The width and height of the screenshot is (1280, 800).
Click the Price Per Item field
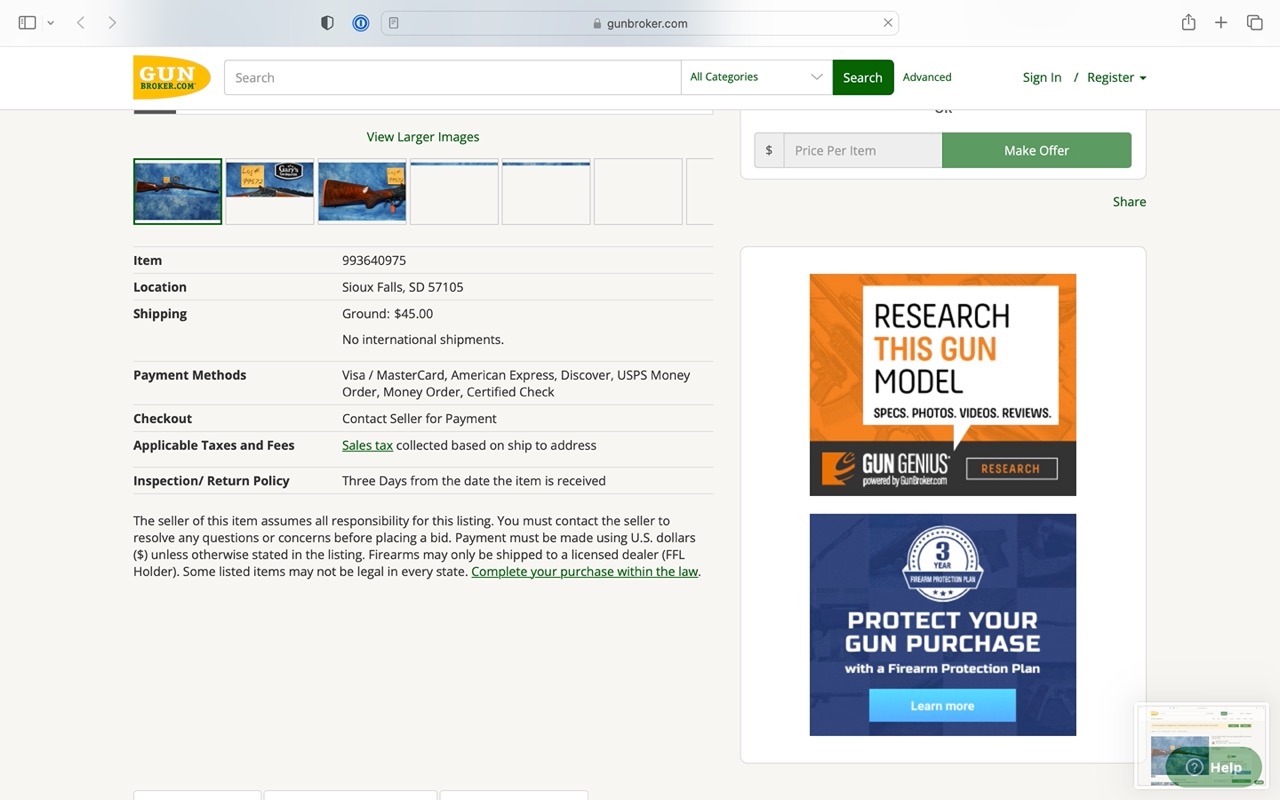862,150
